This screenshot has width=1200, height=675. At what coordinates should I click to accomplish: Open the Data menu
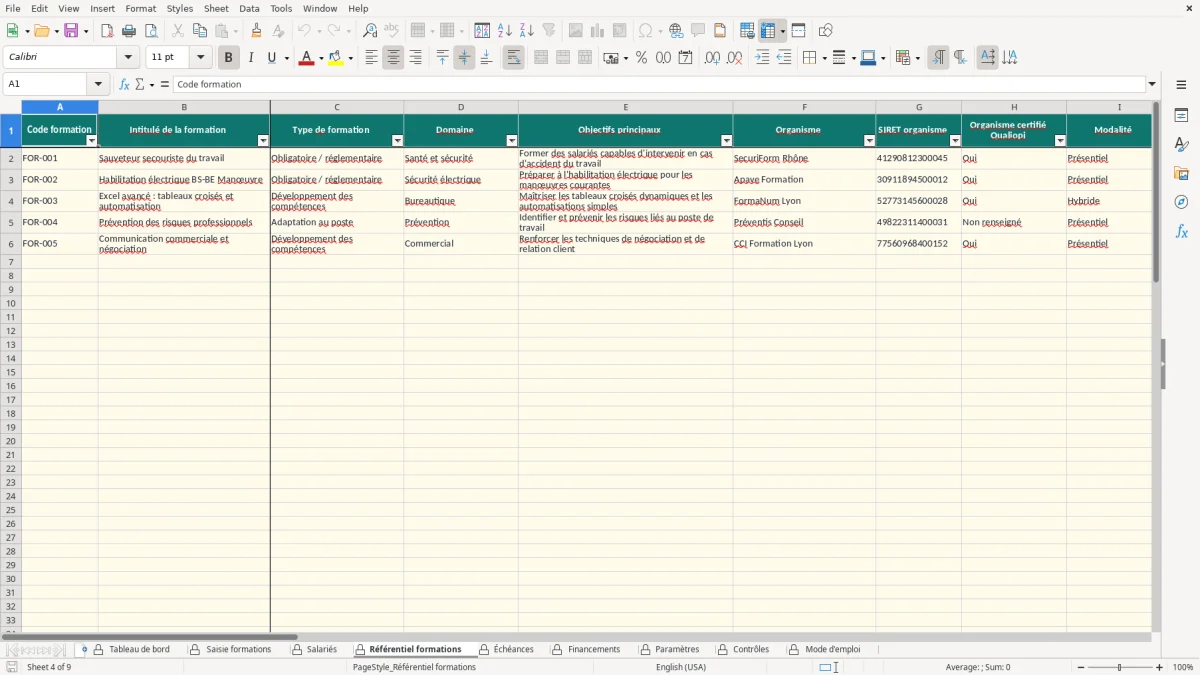249,8
